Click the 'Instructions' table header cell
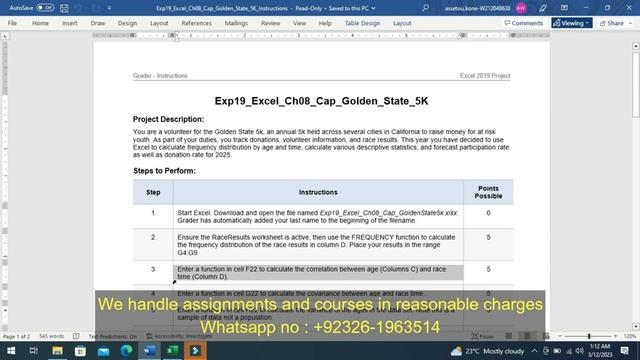This screenshot has height=360, width=640. pyautogui.click(x=318, y=192)
